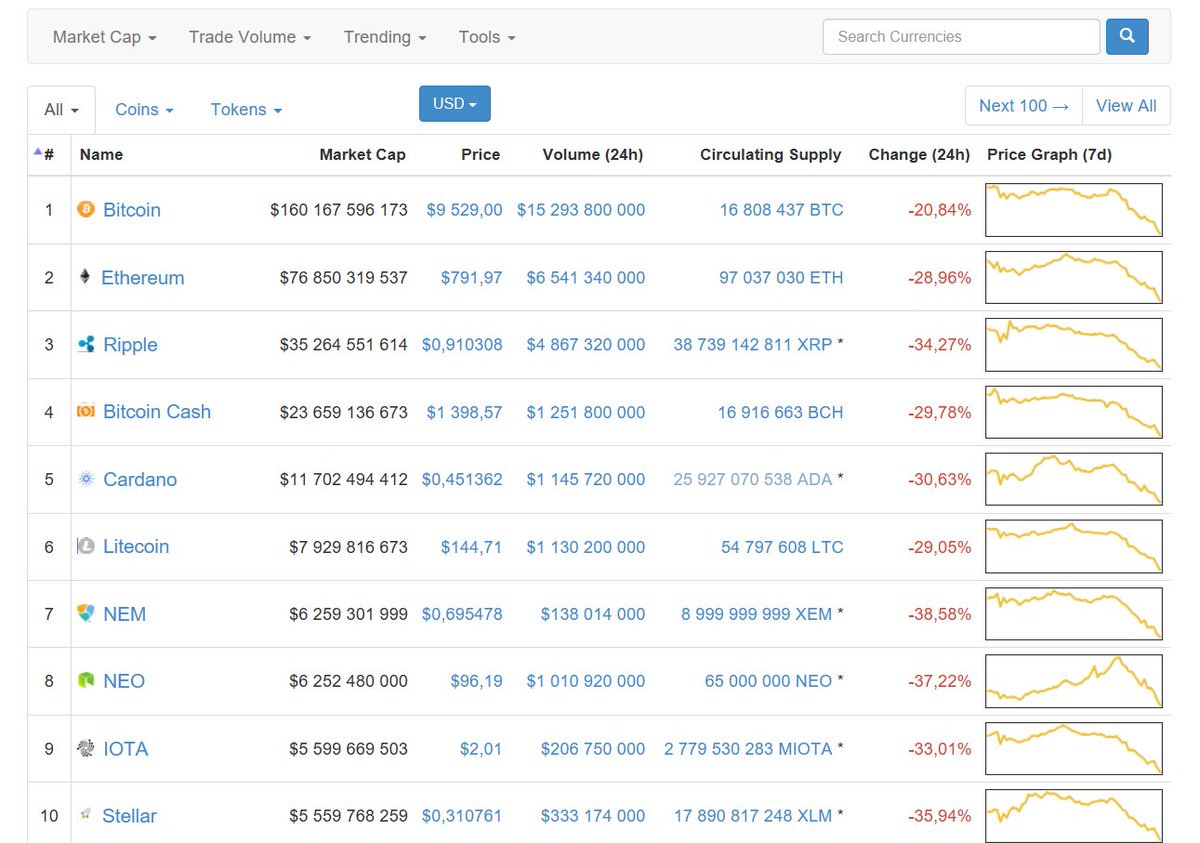The image size is (1200, 843).
Task: Click supply 2 779 530 283 MIOTA
Action: click(x=748, y=749)
